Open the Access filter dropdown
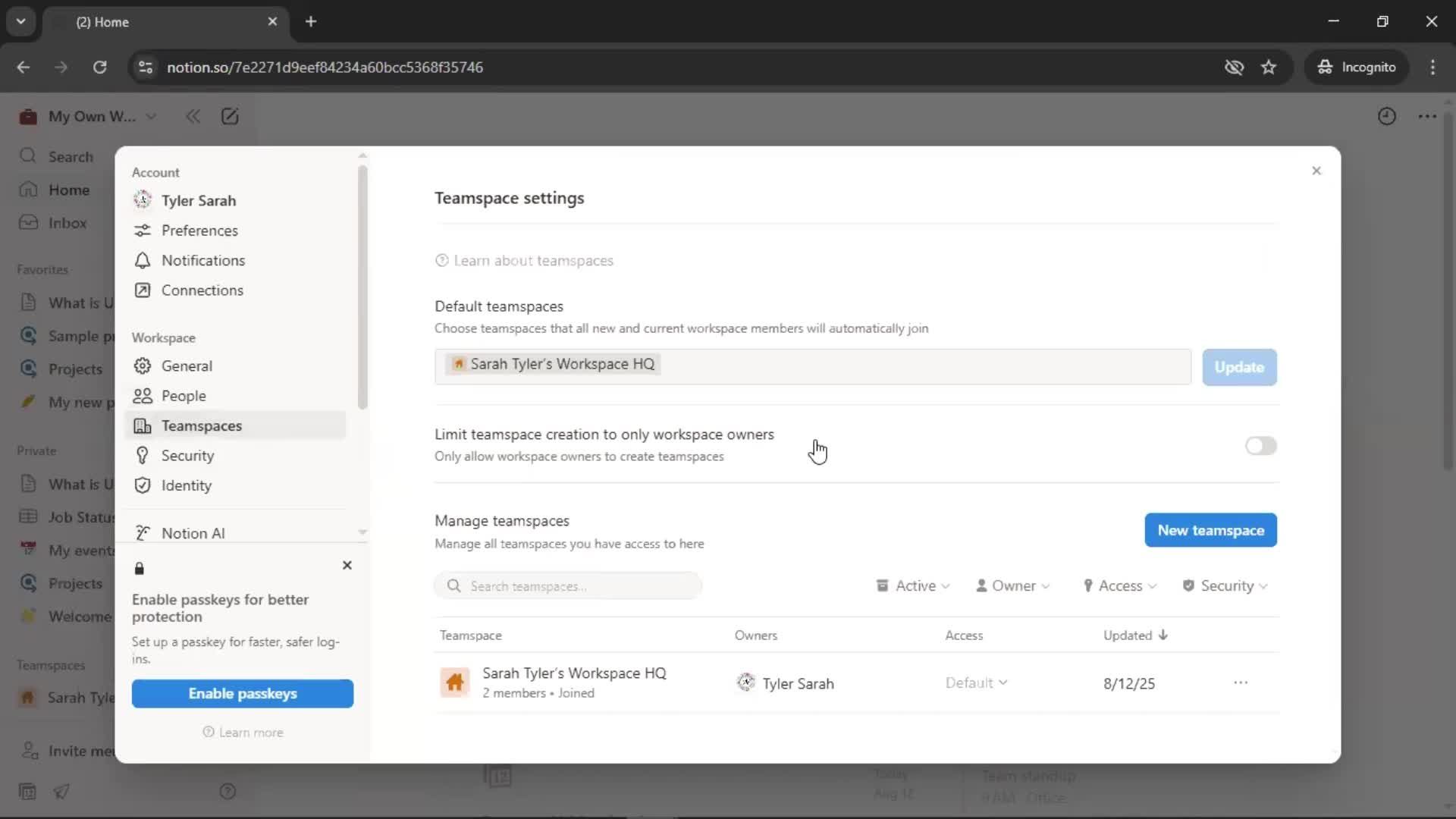 click(1120, 585)
